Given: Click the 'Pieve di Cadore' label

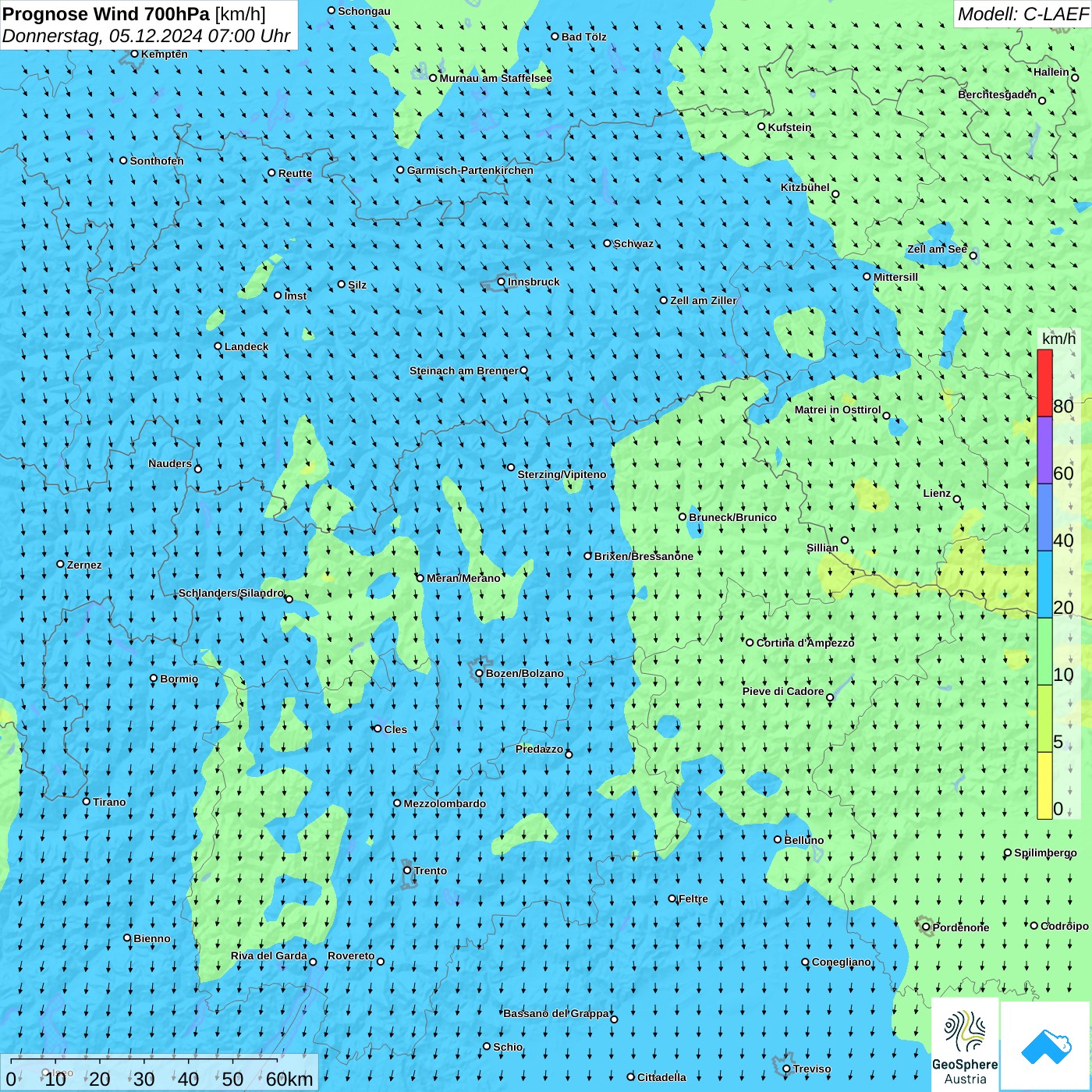Looking at the screenshot, I should click(x=783, y=691).
